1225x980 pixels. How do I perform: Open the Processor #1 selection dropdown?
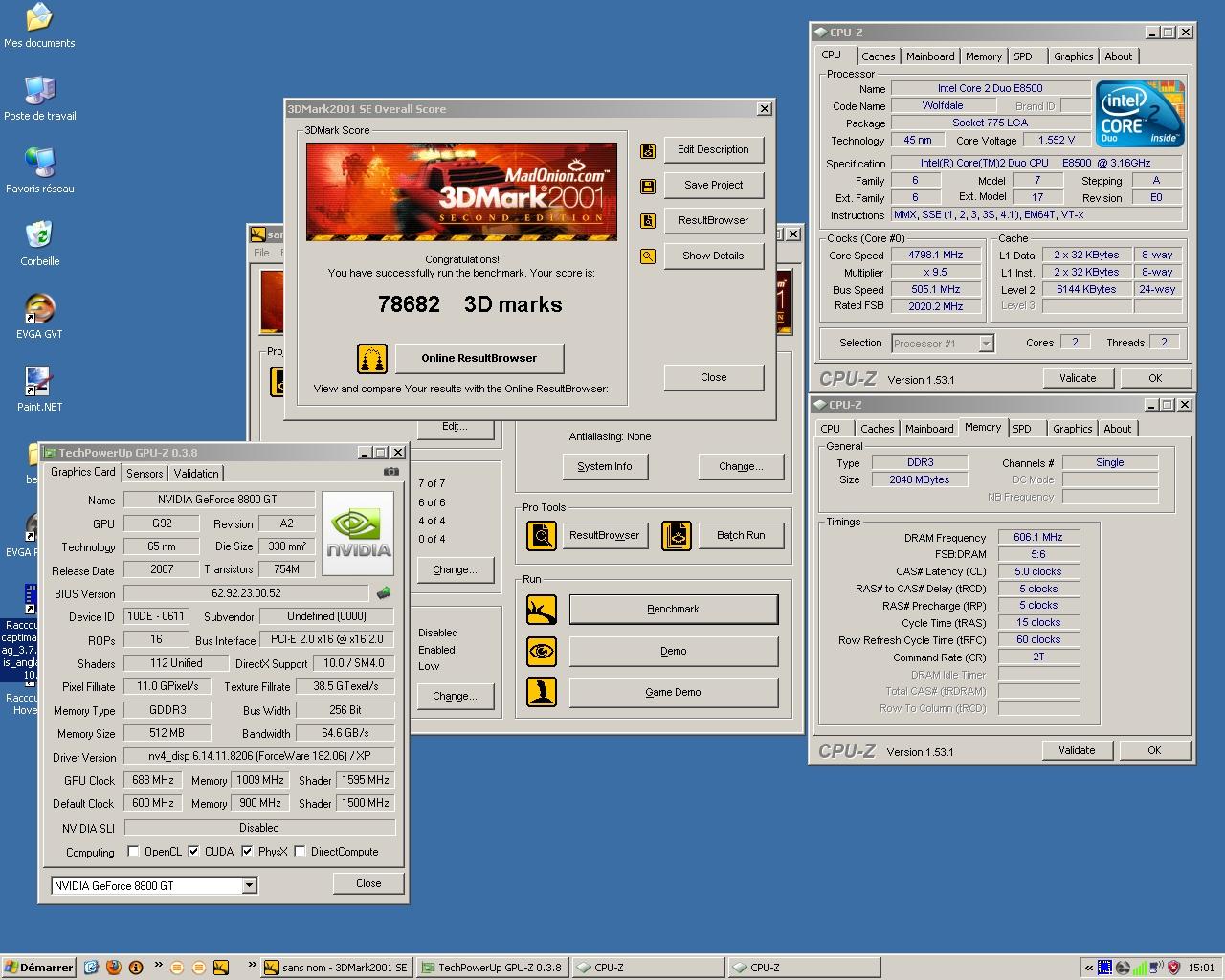coord(986,344)
